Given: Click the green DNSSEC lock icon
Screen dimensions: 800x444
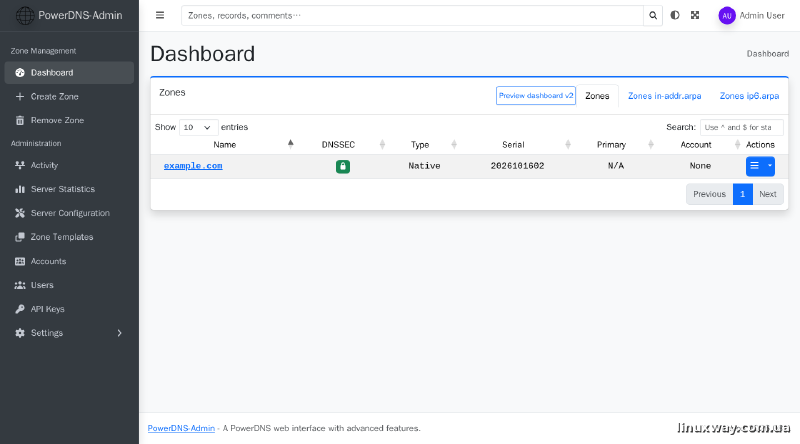Looking at the screenshot, I should click(343, 166).
